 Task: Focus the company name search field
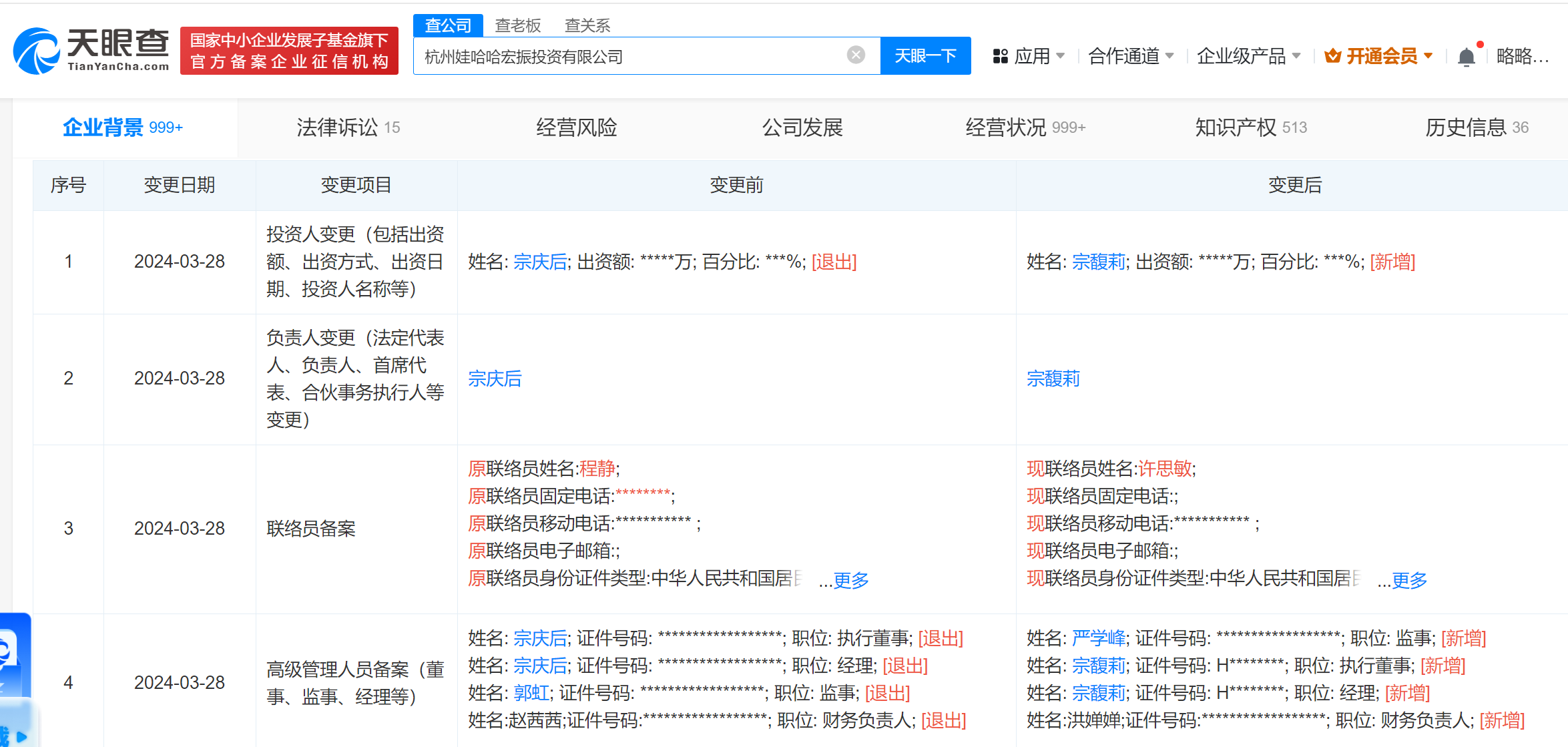click(627, 57)
